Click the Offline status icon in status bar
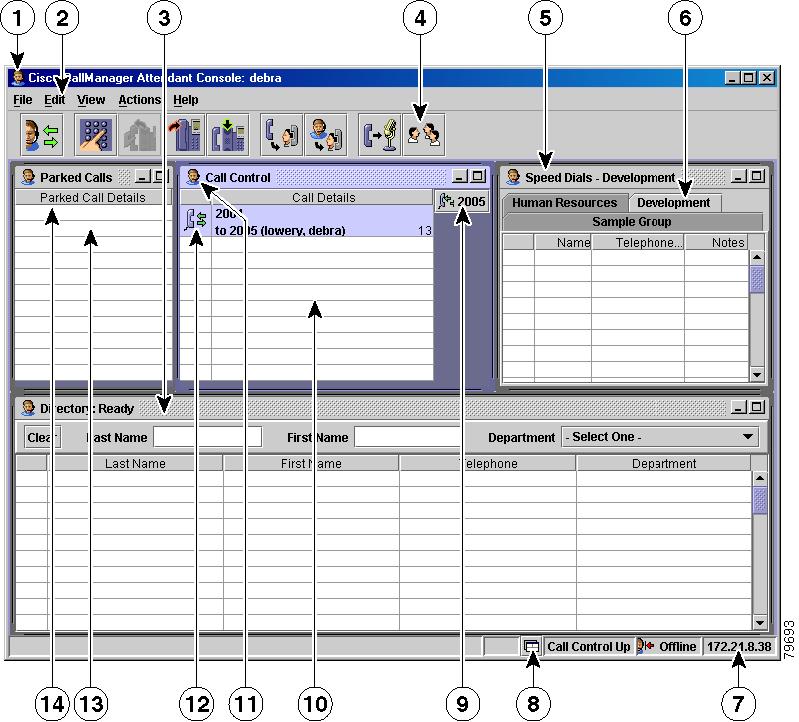The width and height of the screenshot is (799, 722). 645,646
